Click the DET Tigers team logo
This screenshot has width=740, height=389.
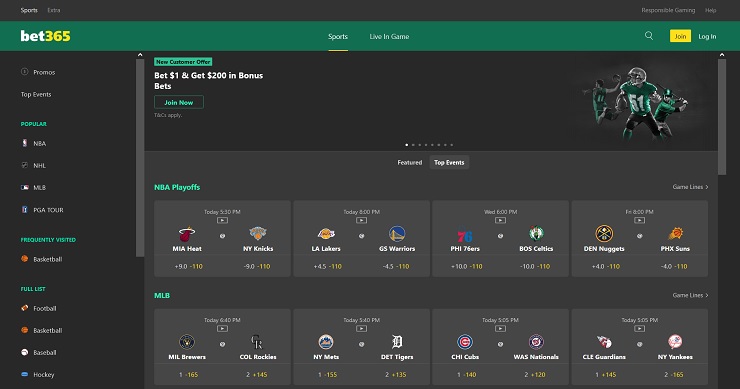[x=397, y=342]
